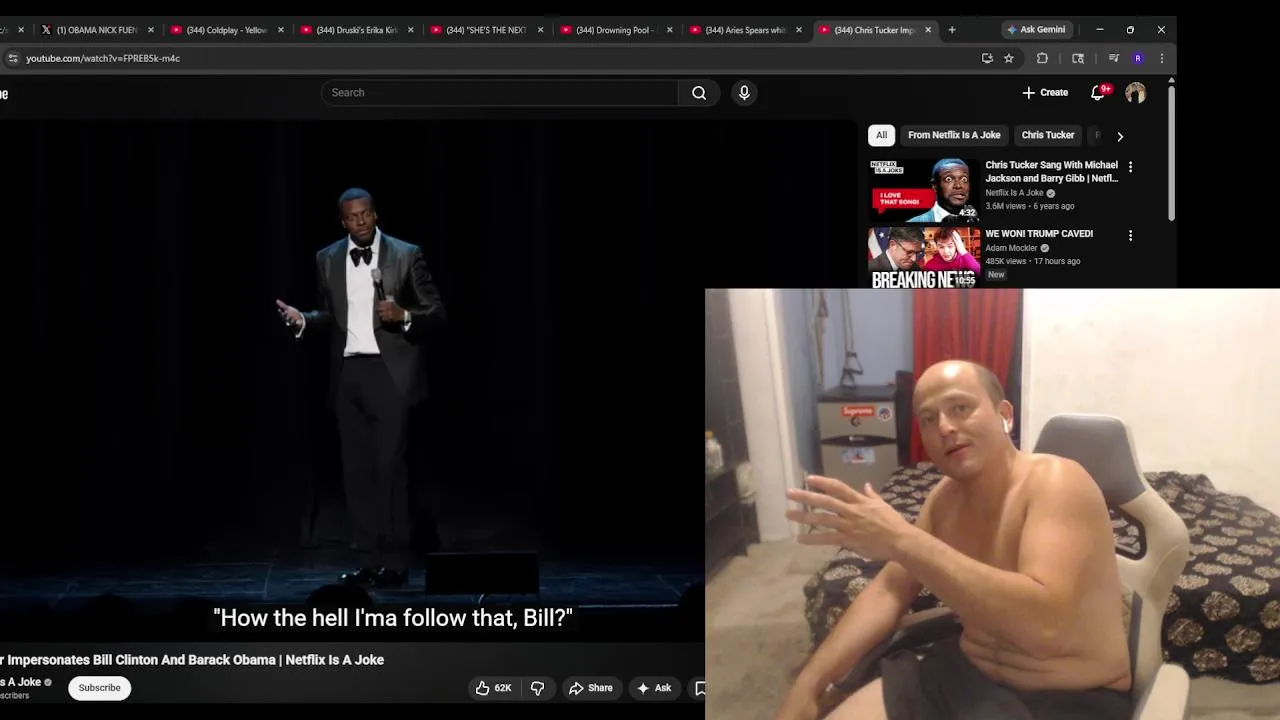Share the video

(x=590, y=688)
